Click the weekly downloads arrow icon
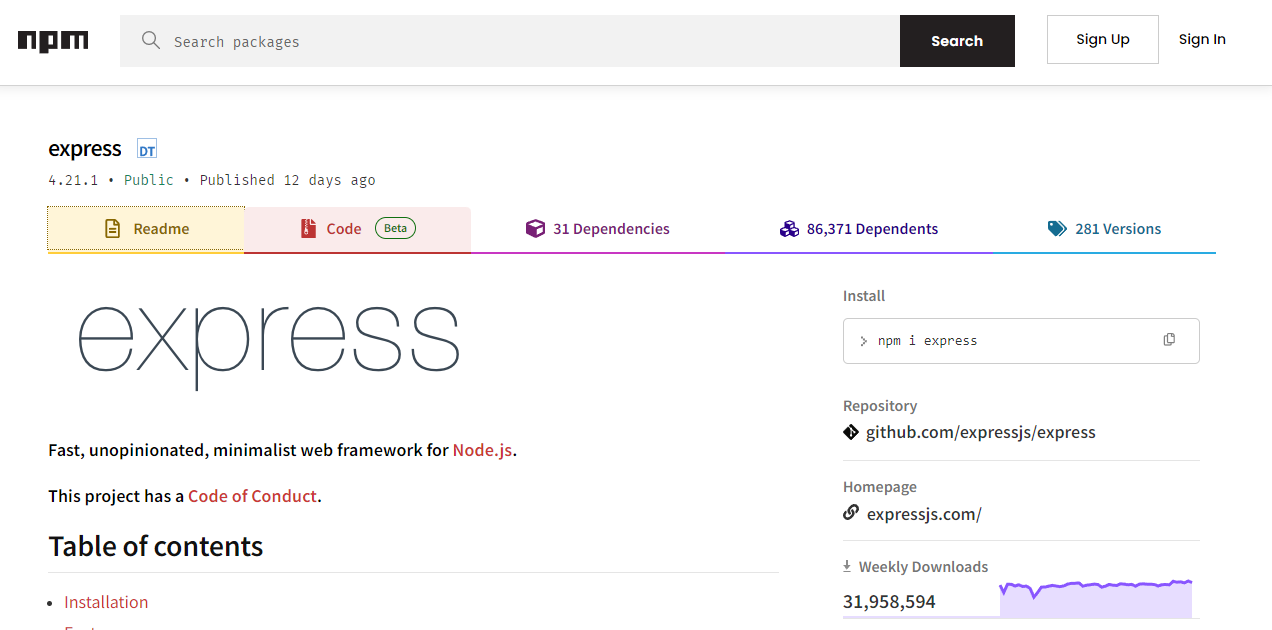The width and height of the screenshot is (1272, 630). [x=848, y=566]
